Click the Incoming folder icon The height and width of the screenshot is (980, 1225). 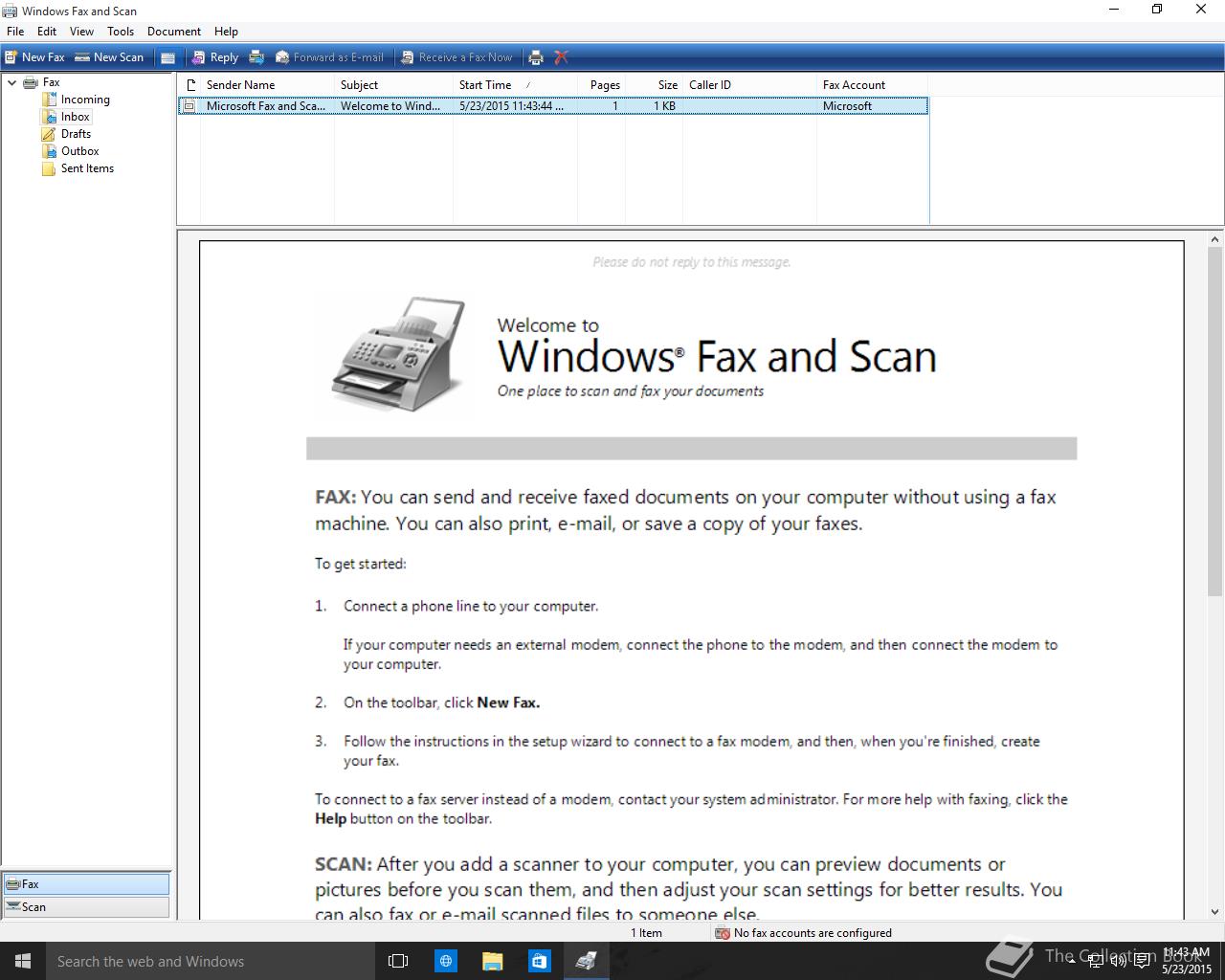point(49,100)
